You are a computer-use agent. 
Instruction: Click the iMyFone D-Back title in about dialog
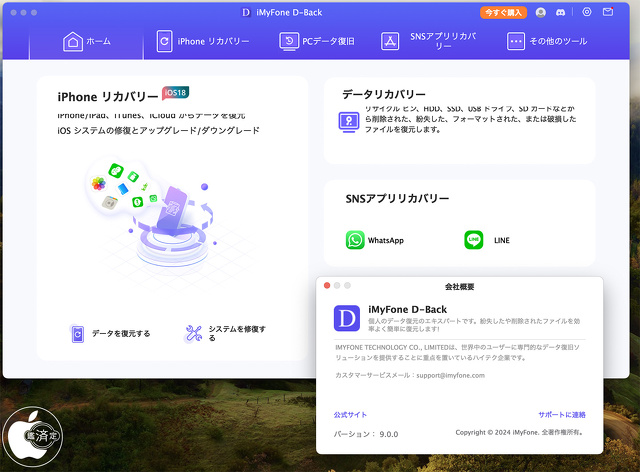[x=407, y=309]
